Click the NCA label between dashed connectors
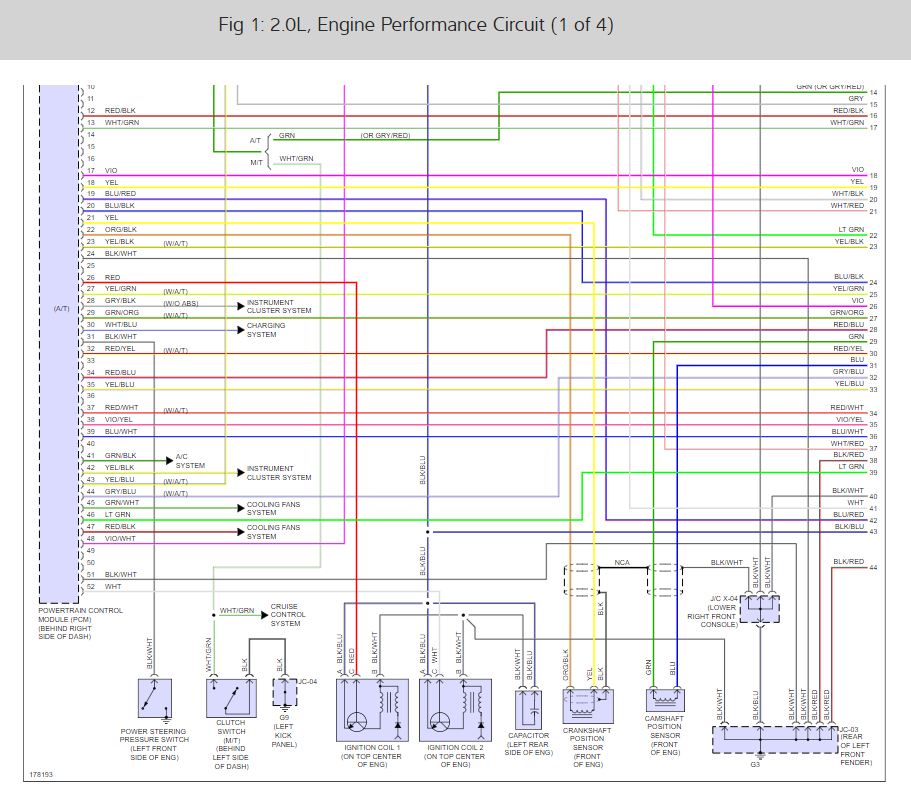The height and width of the screenshot is (798, 911). 622,562
